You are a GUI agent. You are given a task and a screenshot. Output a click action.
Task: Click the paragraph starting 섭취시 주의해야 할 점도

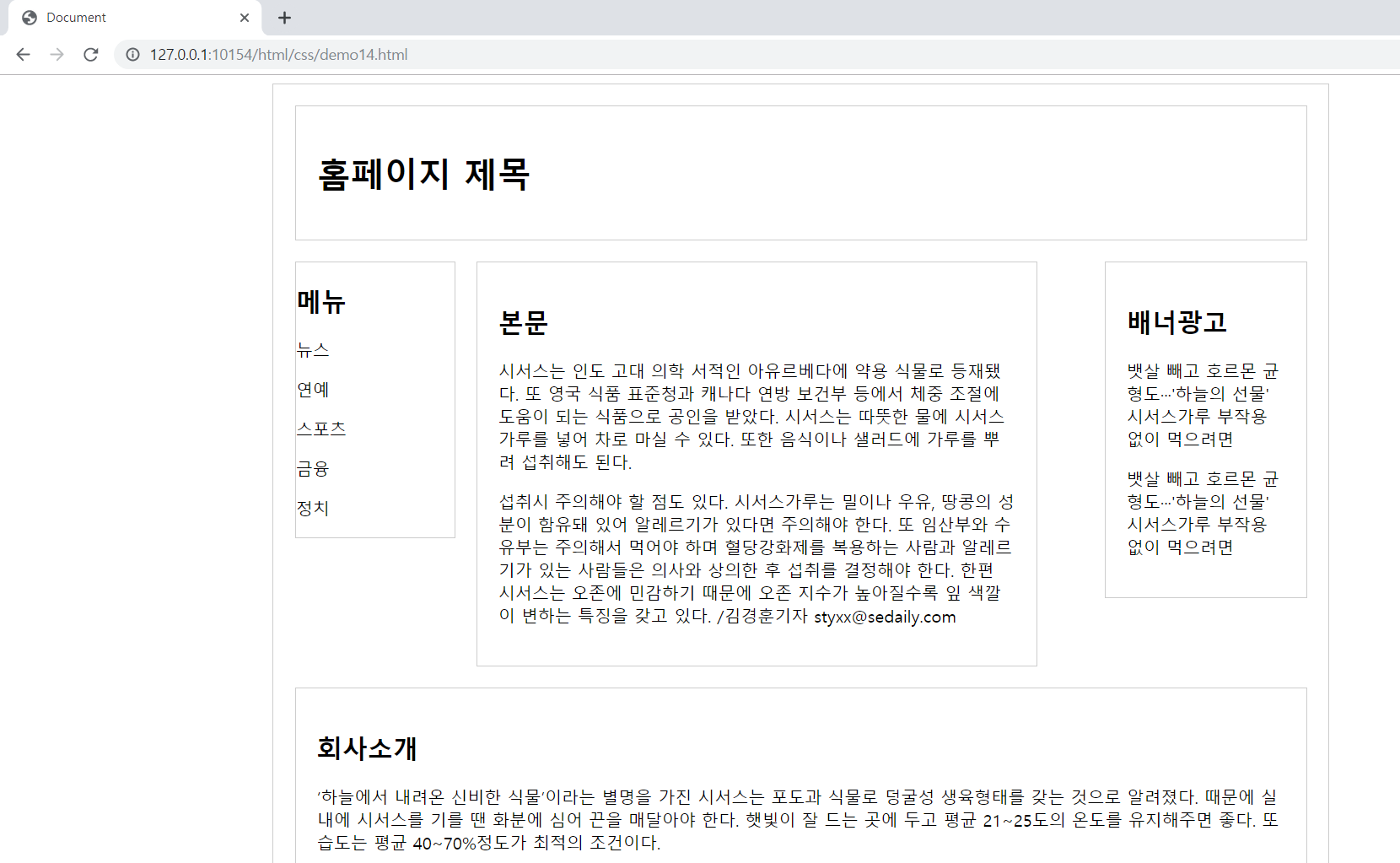[757, 558]
